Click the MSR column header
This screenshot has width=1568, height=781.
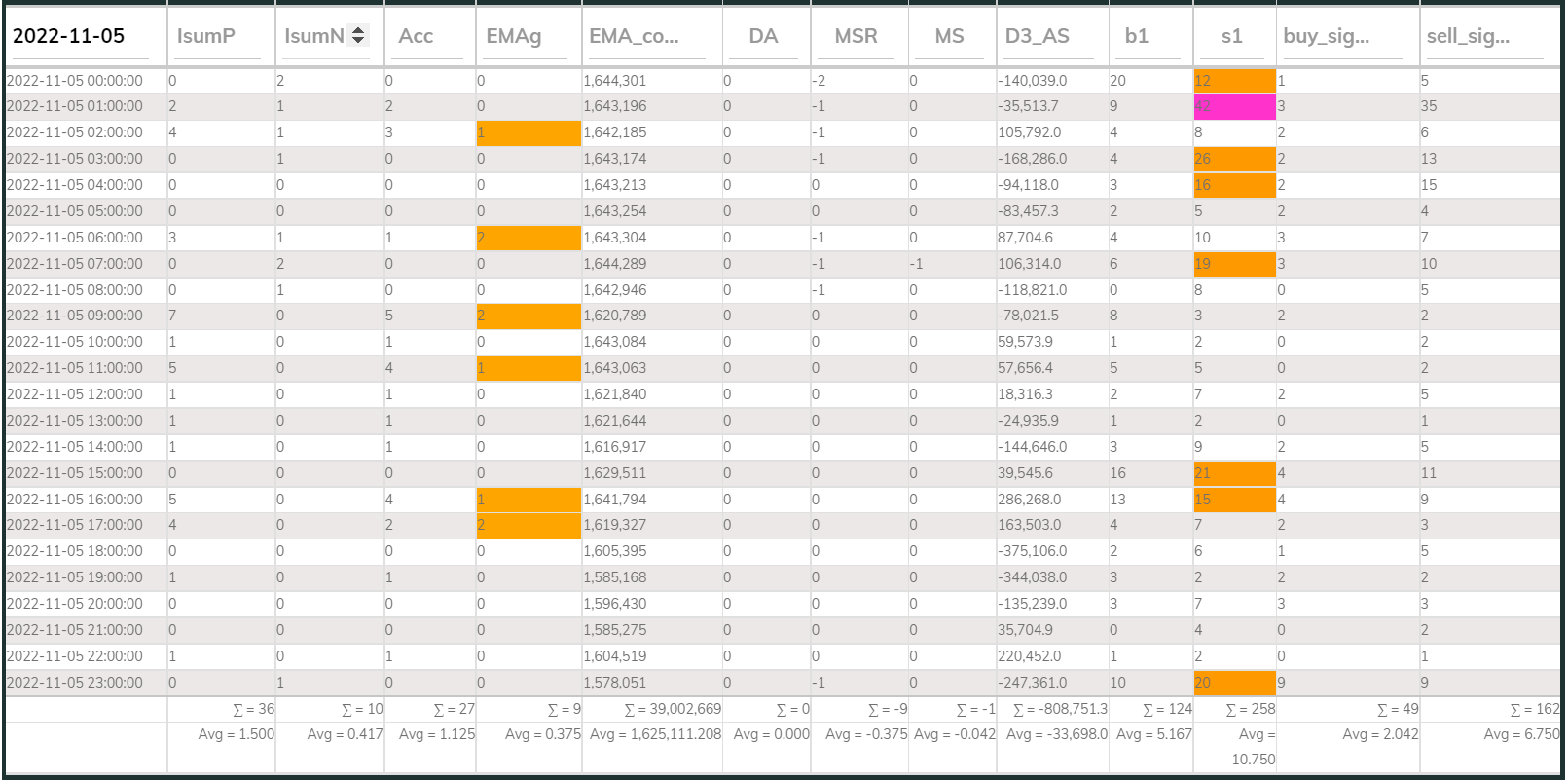click(857, 36)
